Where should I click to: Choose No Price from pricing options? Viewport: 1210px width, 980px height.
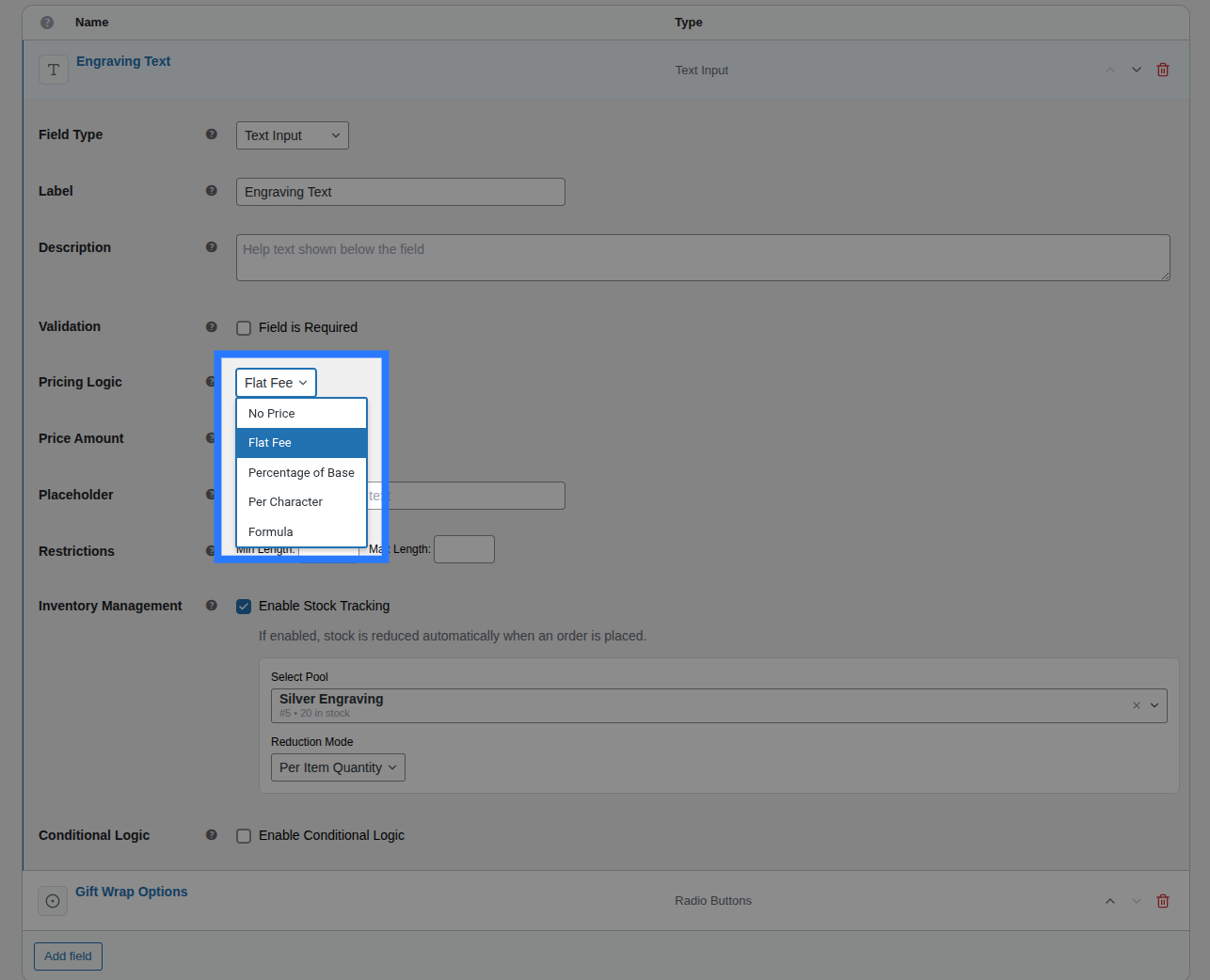coord(301,414)
